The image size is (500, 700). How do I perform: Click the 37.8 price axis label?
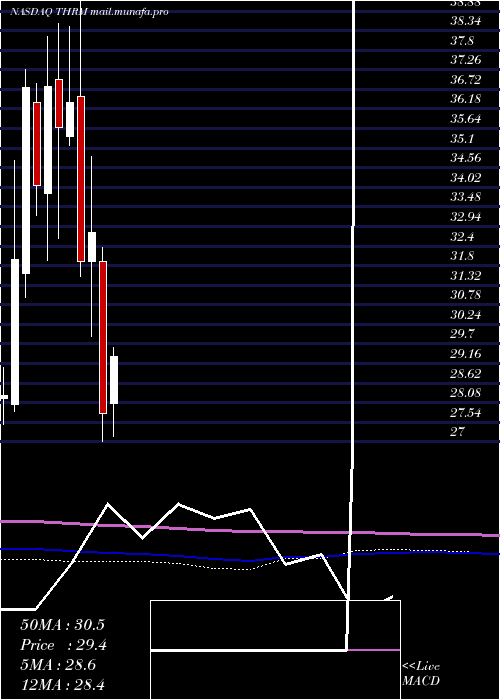point(462,41)
